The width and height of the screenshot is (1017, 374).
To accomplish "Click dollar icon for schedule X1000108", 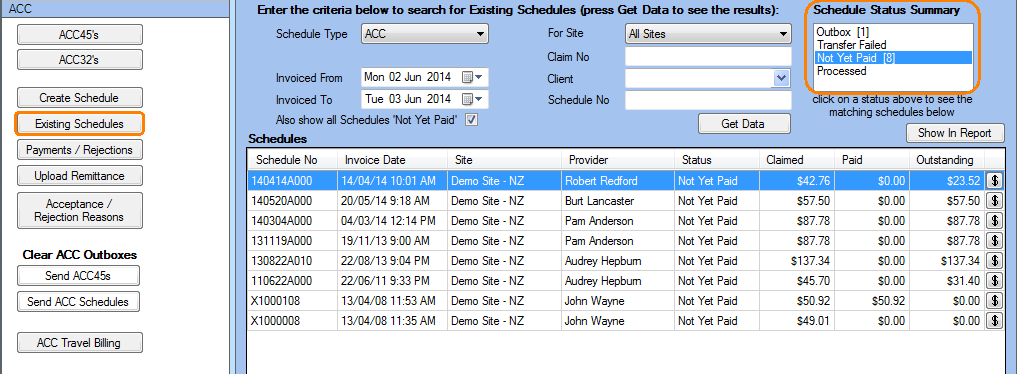I will coord(994,301).
